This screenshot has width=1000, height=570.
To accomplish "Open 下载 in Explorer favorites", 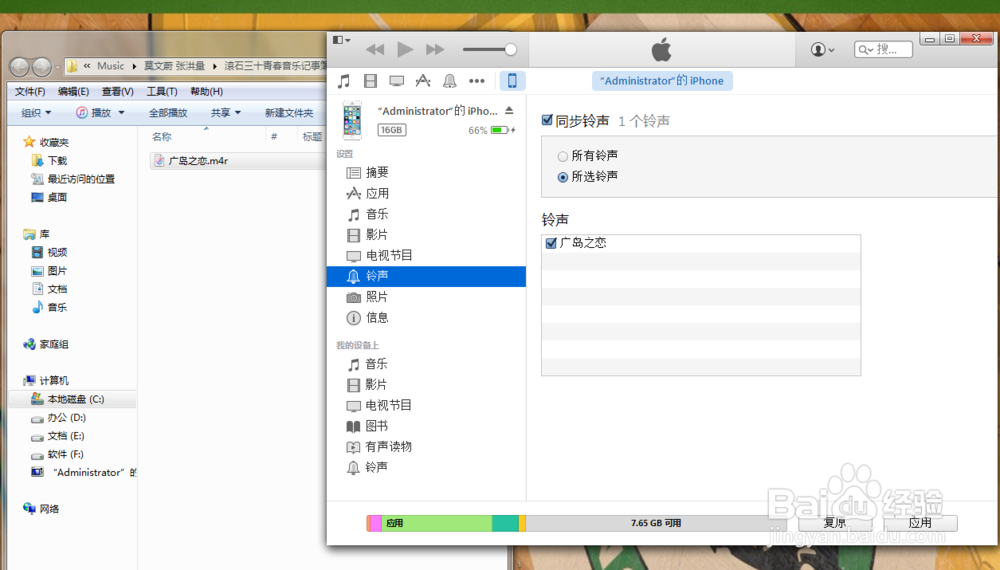I will click(57, 161).
